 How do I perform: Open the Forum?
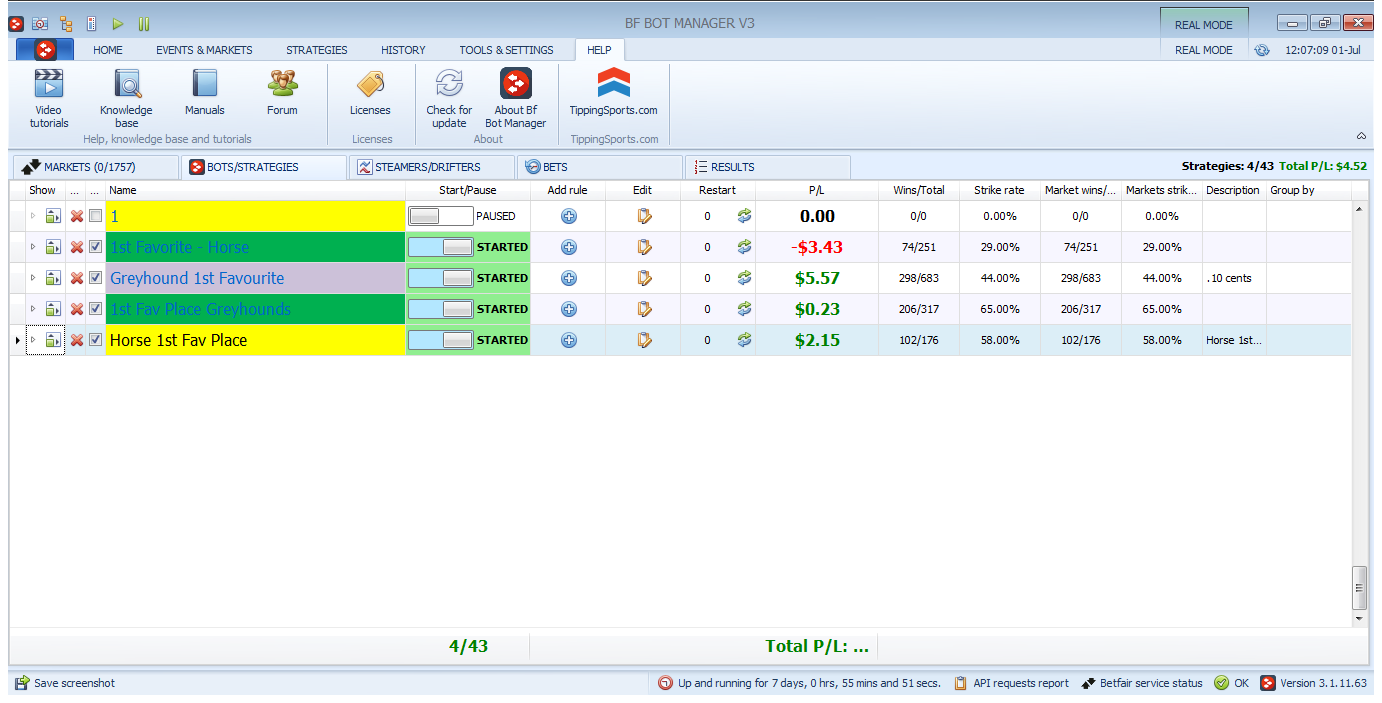(282, 92)
